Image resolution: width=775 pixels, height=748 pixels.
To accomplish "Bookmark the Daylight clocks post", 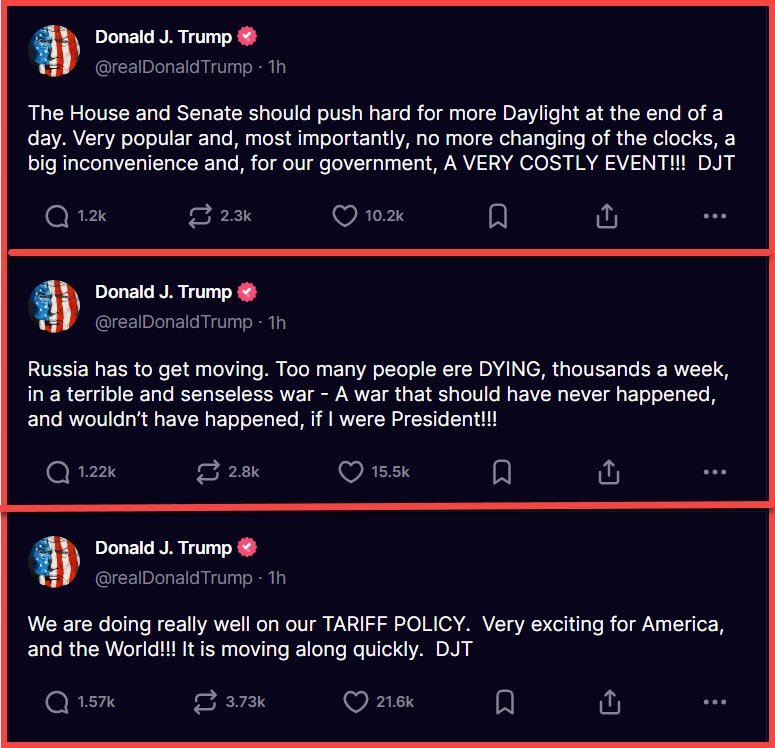I will coord(498,216).
